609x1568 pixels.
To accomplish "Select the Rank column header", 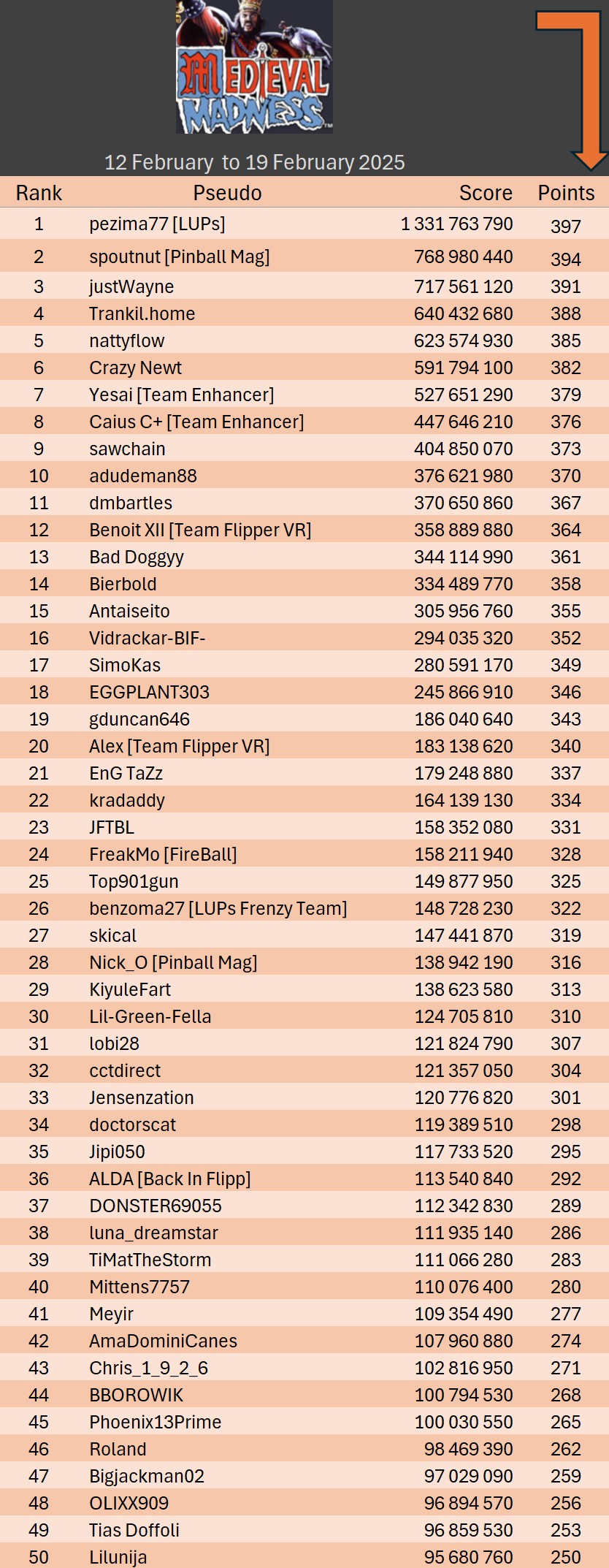I will (39, 193).
